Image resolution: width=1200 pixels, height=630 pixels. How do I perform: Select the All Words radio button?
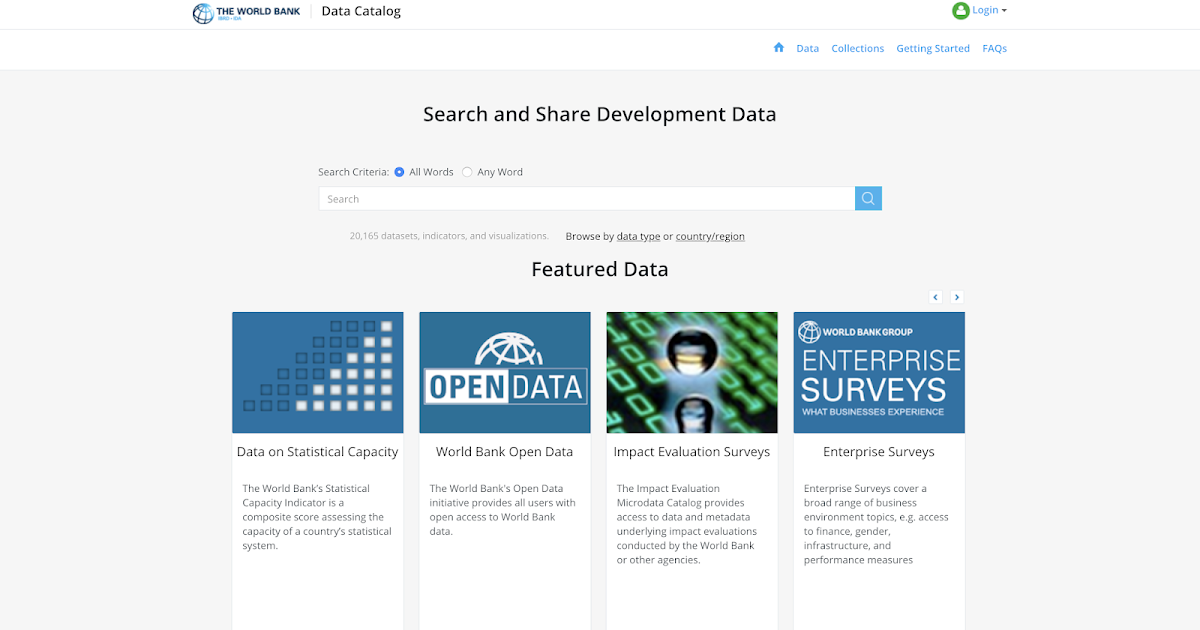[x=398, y=172]
